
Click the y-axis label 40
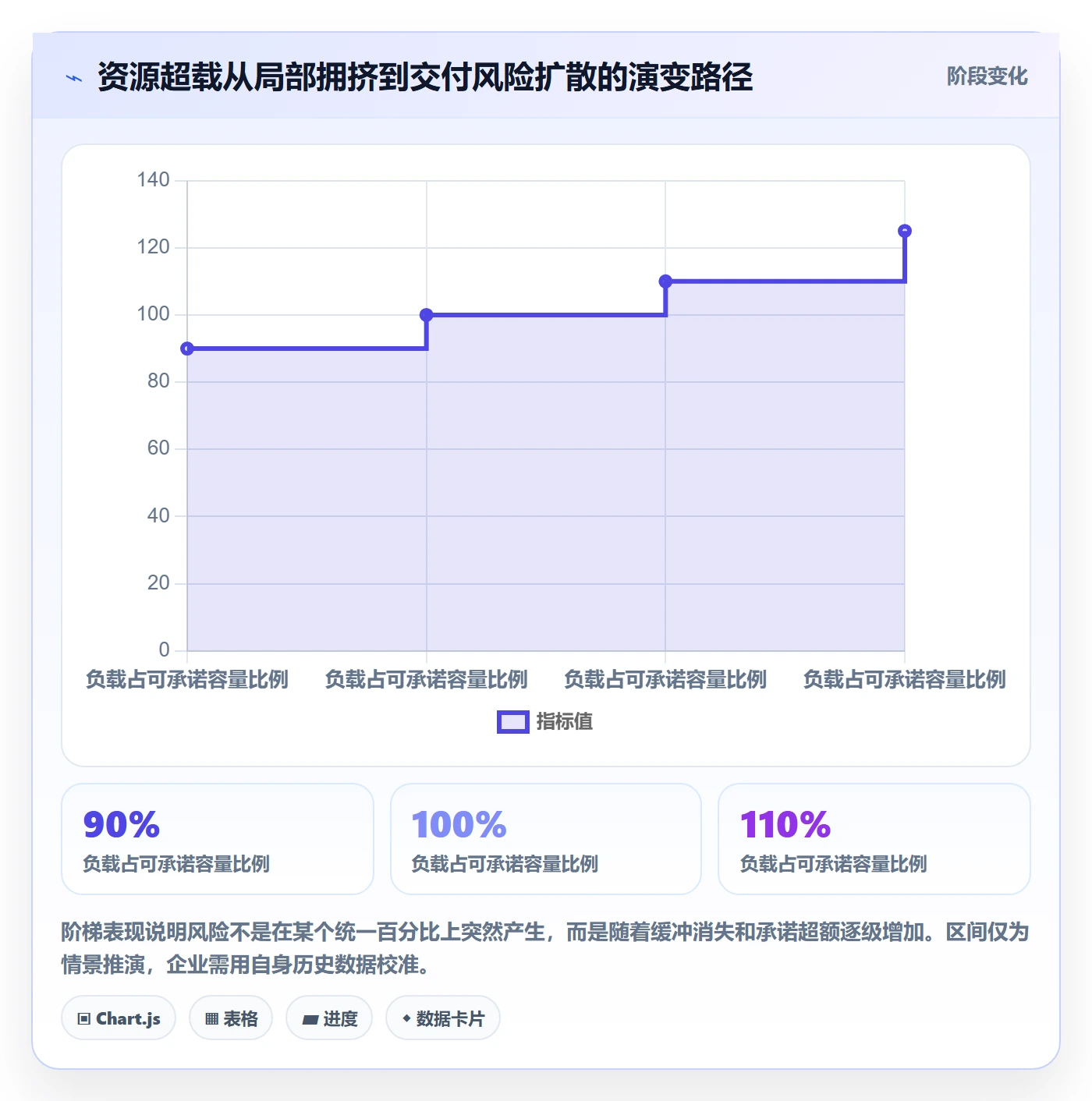tap(158, 515)
